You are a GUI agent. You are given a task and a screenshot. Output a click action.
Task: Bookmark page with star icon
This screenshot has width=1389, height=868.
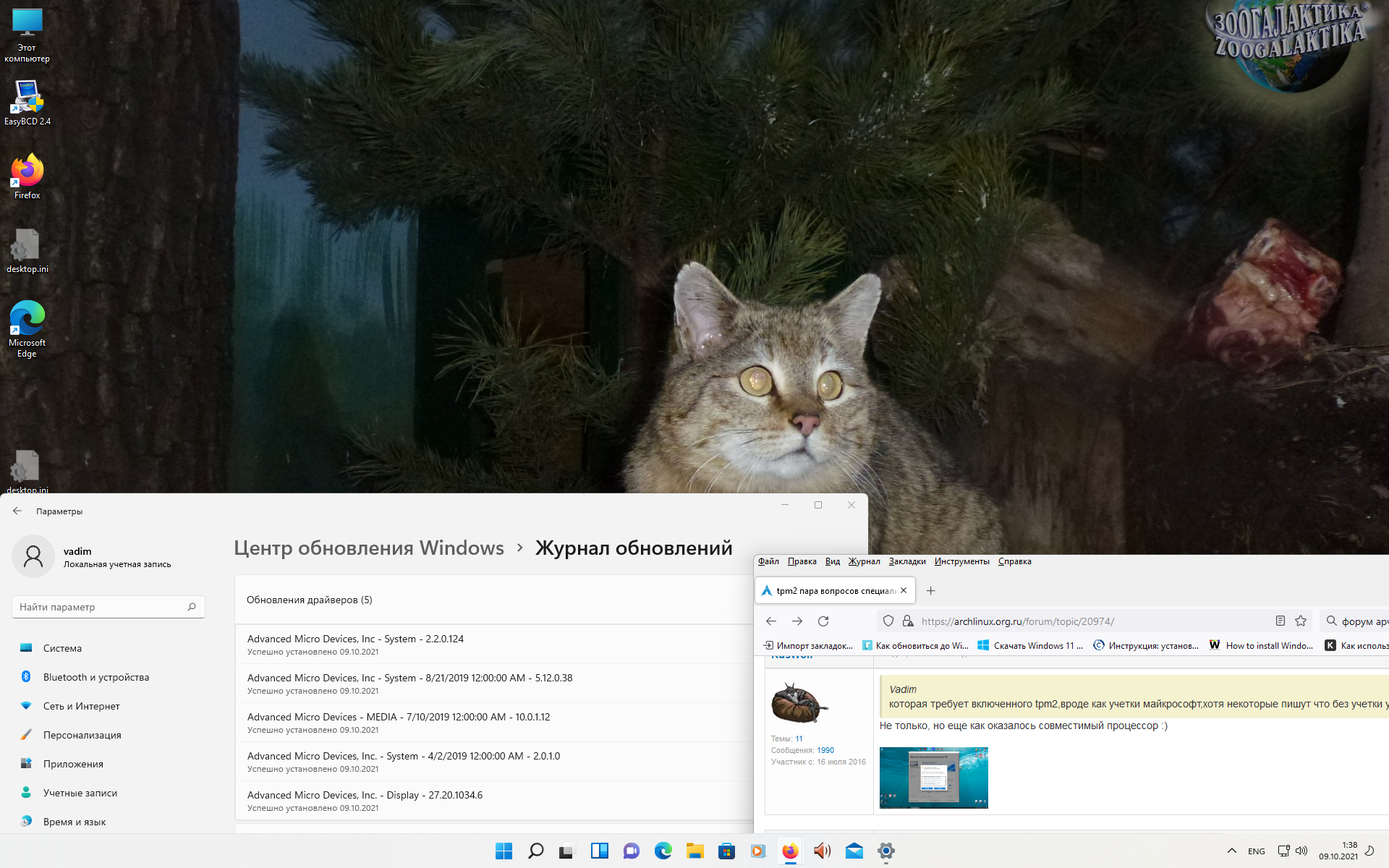click(1301, 621)
